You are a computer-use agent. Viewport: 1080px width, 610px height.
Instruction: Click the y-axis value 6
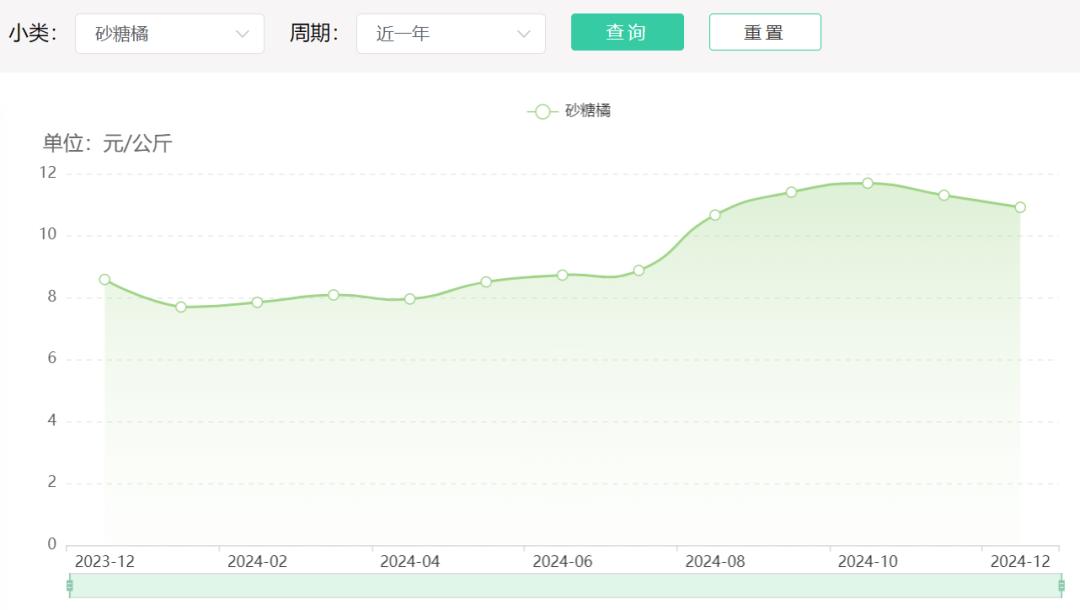pyautogui.click(x=52, y=359)
